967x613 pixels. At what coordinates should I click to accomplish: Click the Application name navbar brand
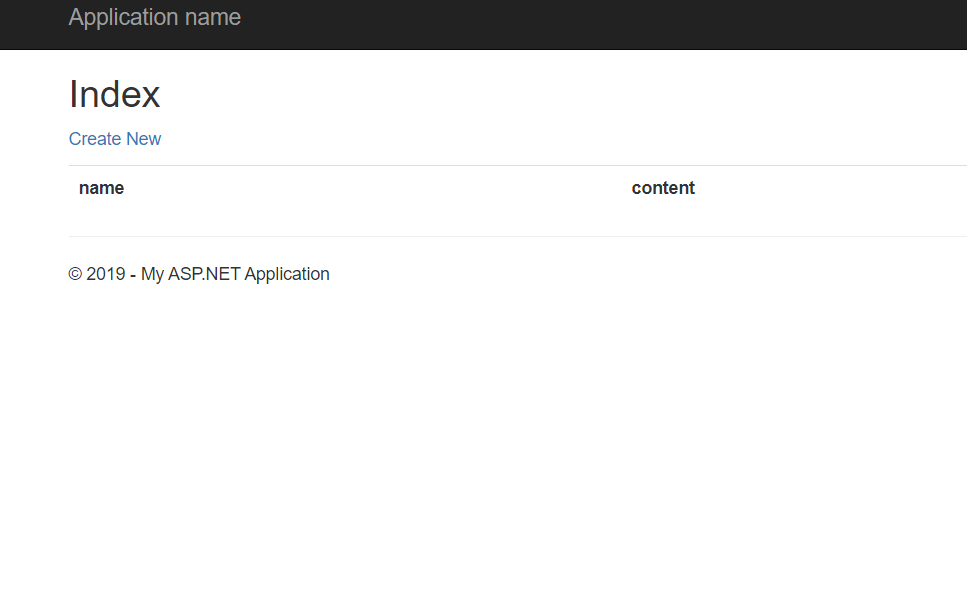pyautogui.click(x=154, y=17)
